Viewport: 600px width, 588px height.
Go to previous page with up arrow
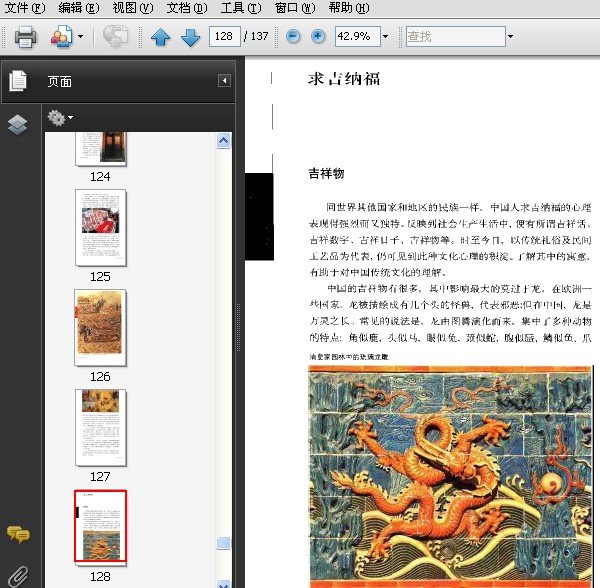pos(161,37)
